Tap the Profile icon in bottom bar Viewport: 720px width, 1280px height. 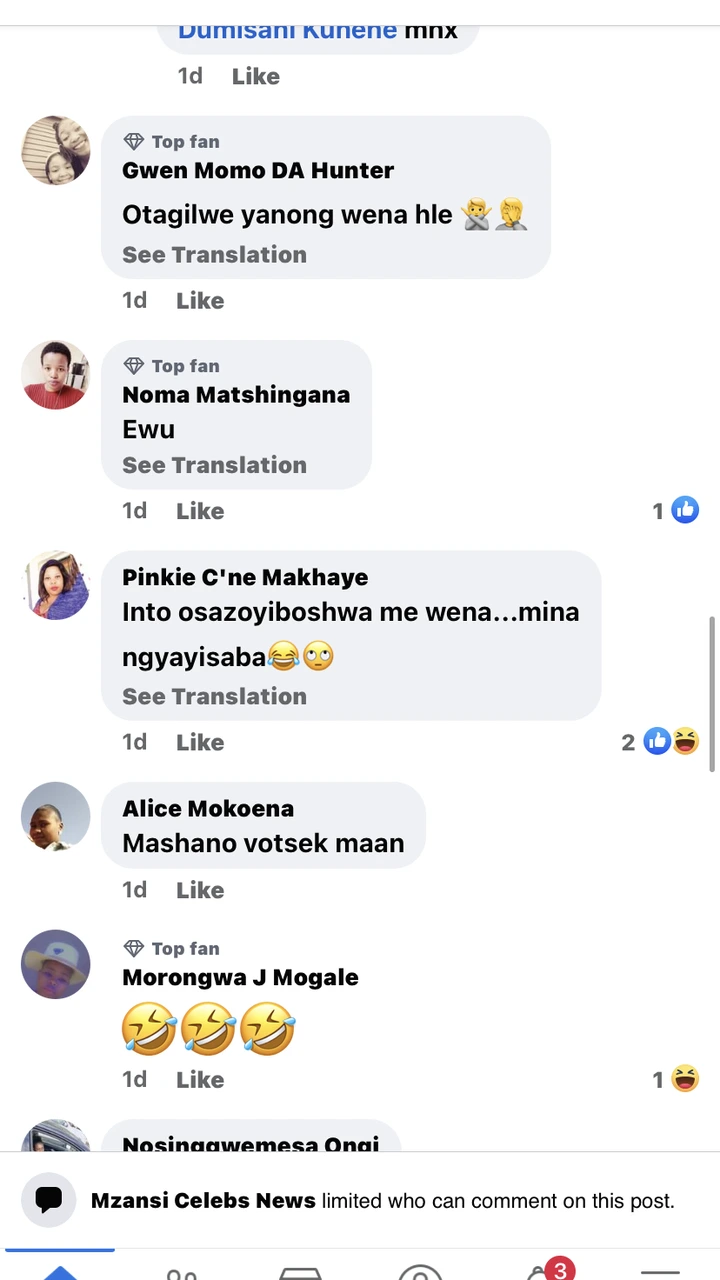[x=420, y=1272]
